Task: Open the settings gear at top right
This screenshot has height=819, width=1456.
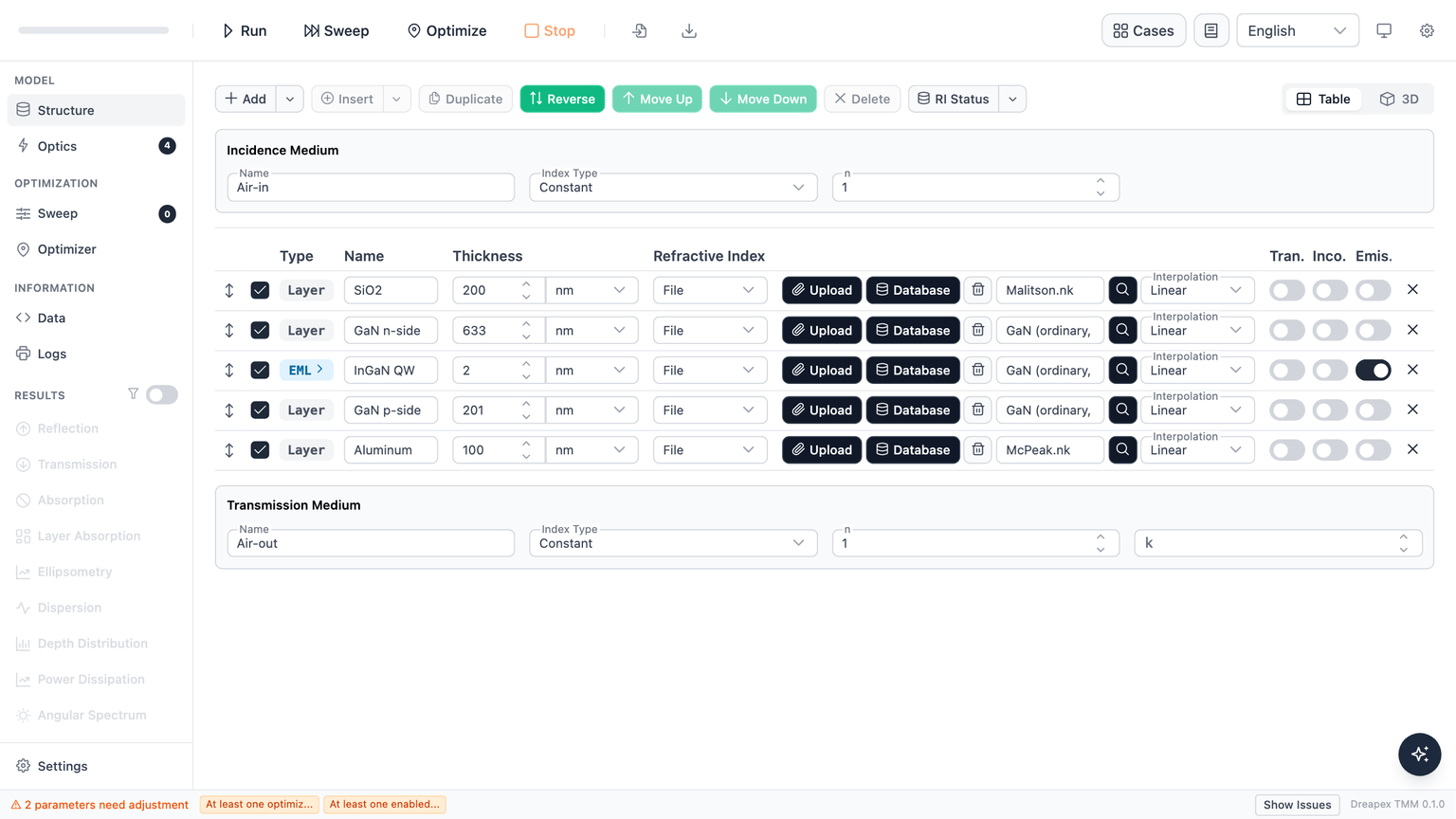Action: [x=1427, y=30]
